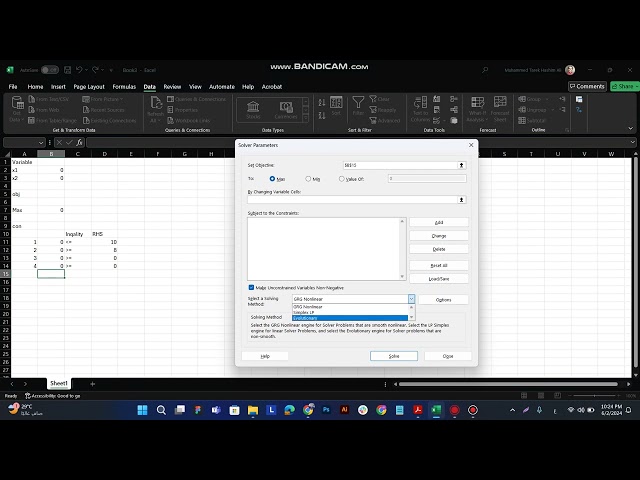Collapse the ribbon with chevron

(631, 128)
